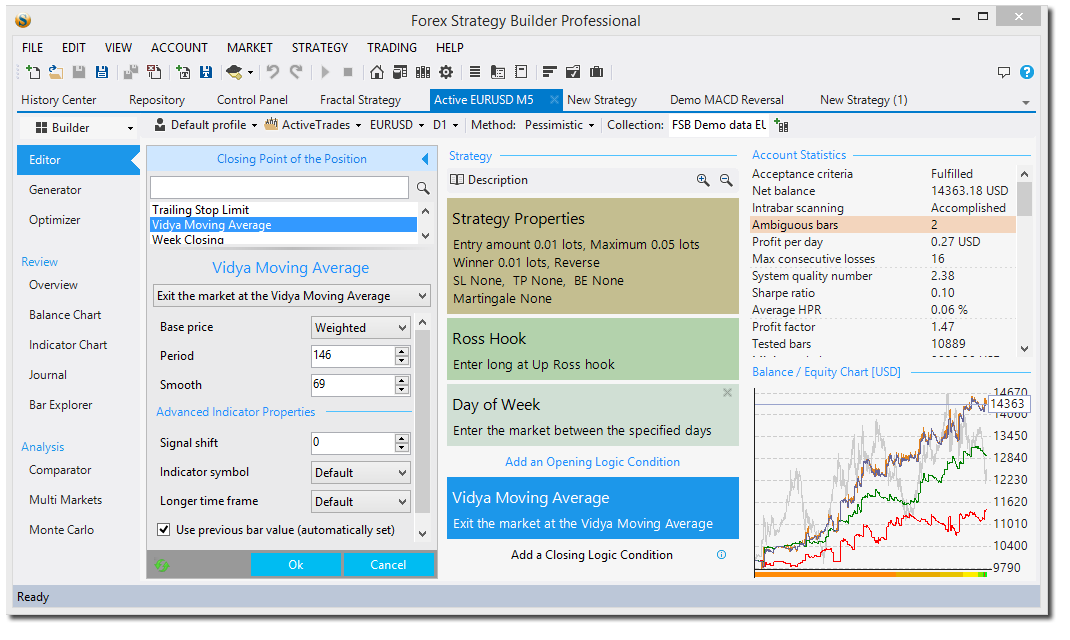
Task: Open the Base price Weighted dropdown
Action: click(360, 328)
